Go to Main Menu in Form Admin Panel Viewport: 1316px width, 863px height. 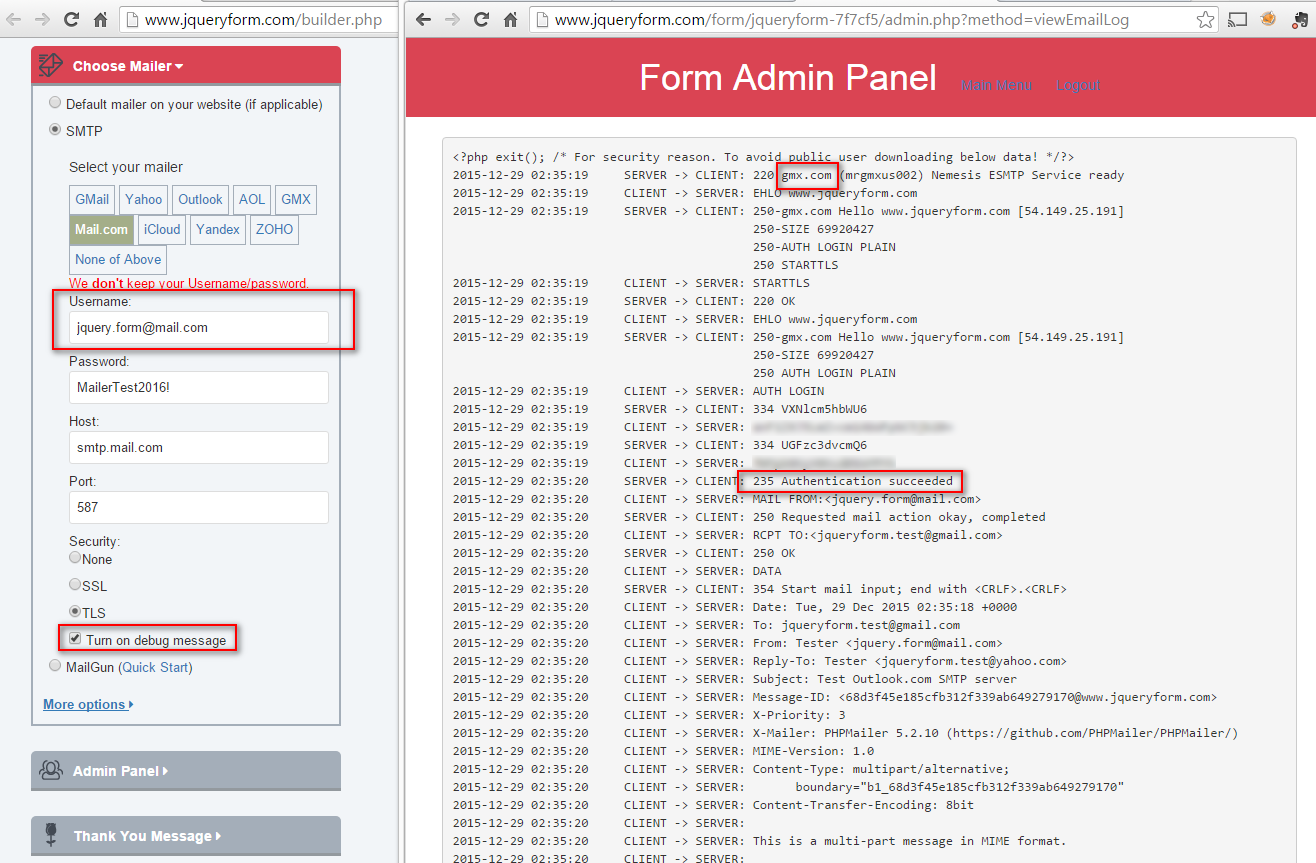(x=996, y=85)
